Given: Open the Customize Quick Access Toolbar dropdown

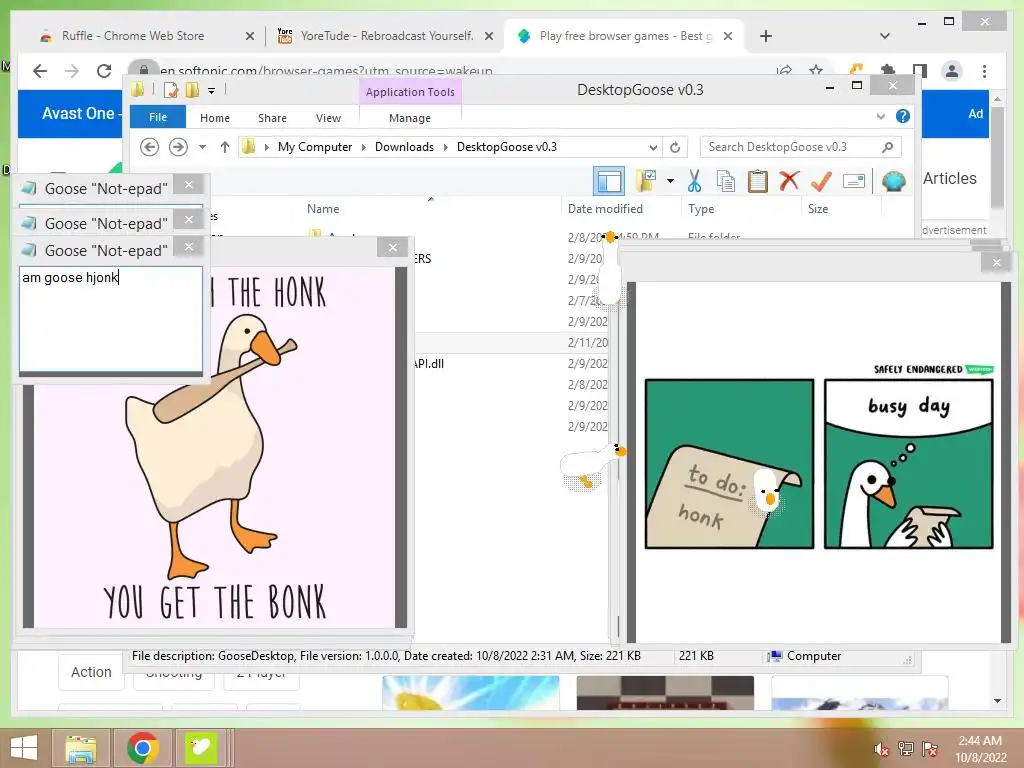Looking at the screenshot, I should pyautogui.click(x=212, y=91).
